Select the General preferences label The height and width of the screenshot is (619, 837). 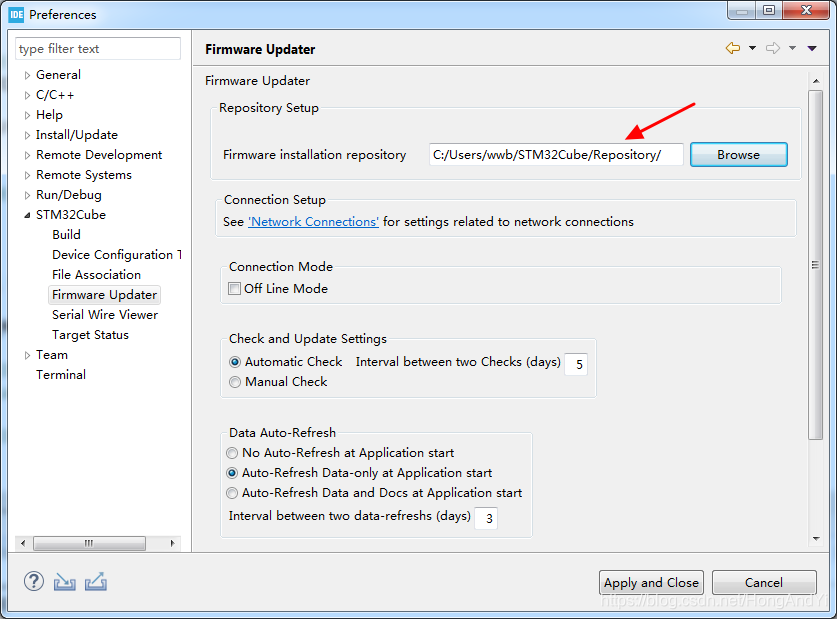click(58, 75)
